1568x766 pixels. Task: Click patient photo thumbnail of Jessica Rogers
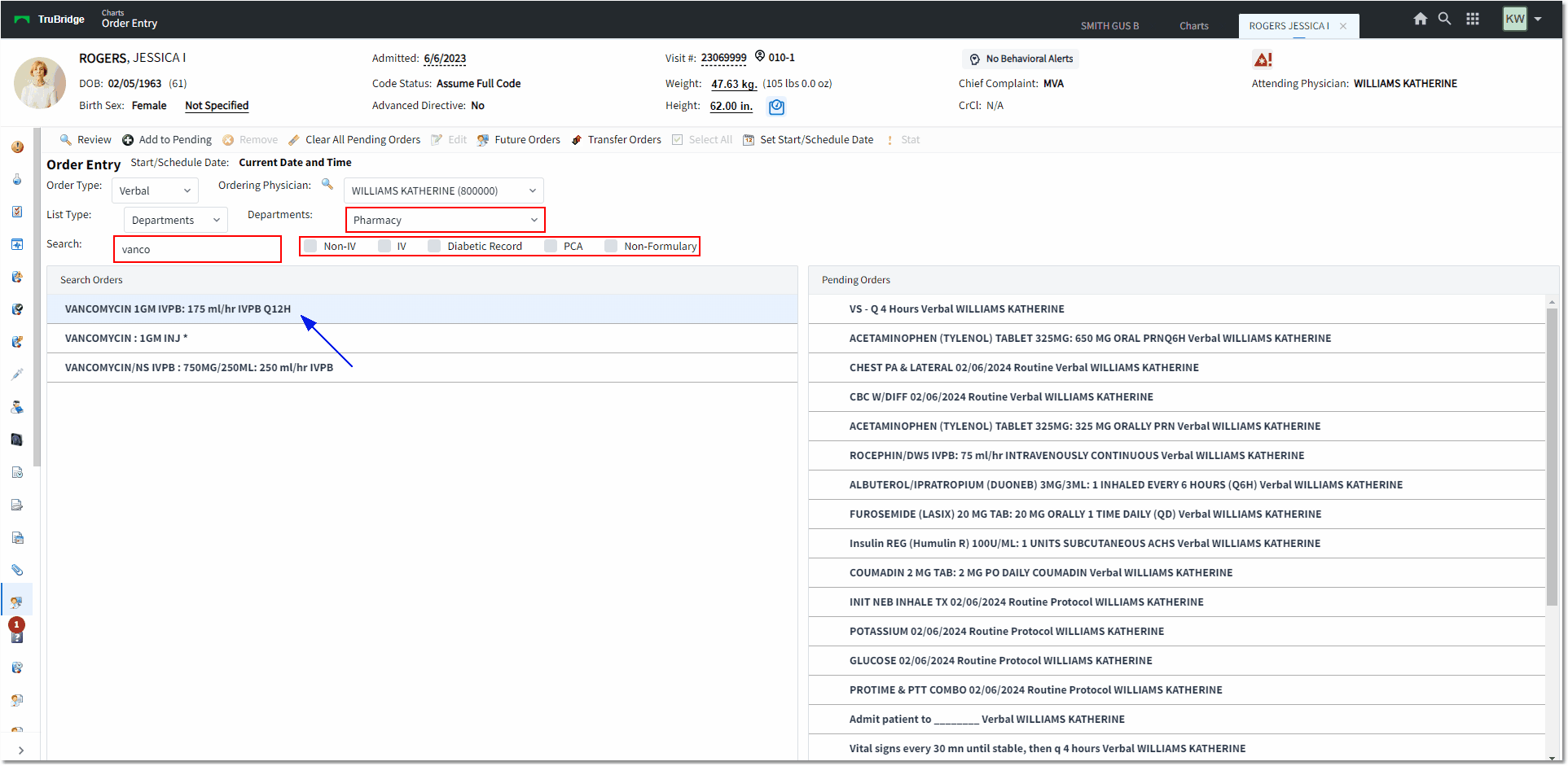coord(40,83)
